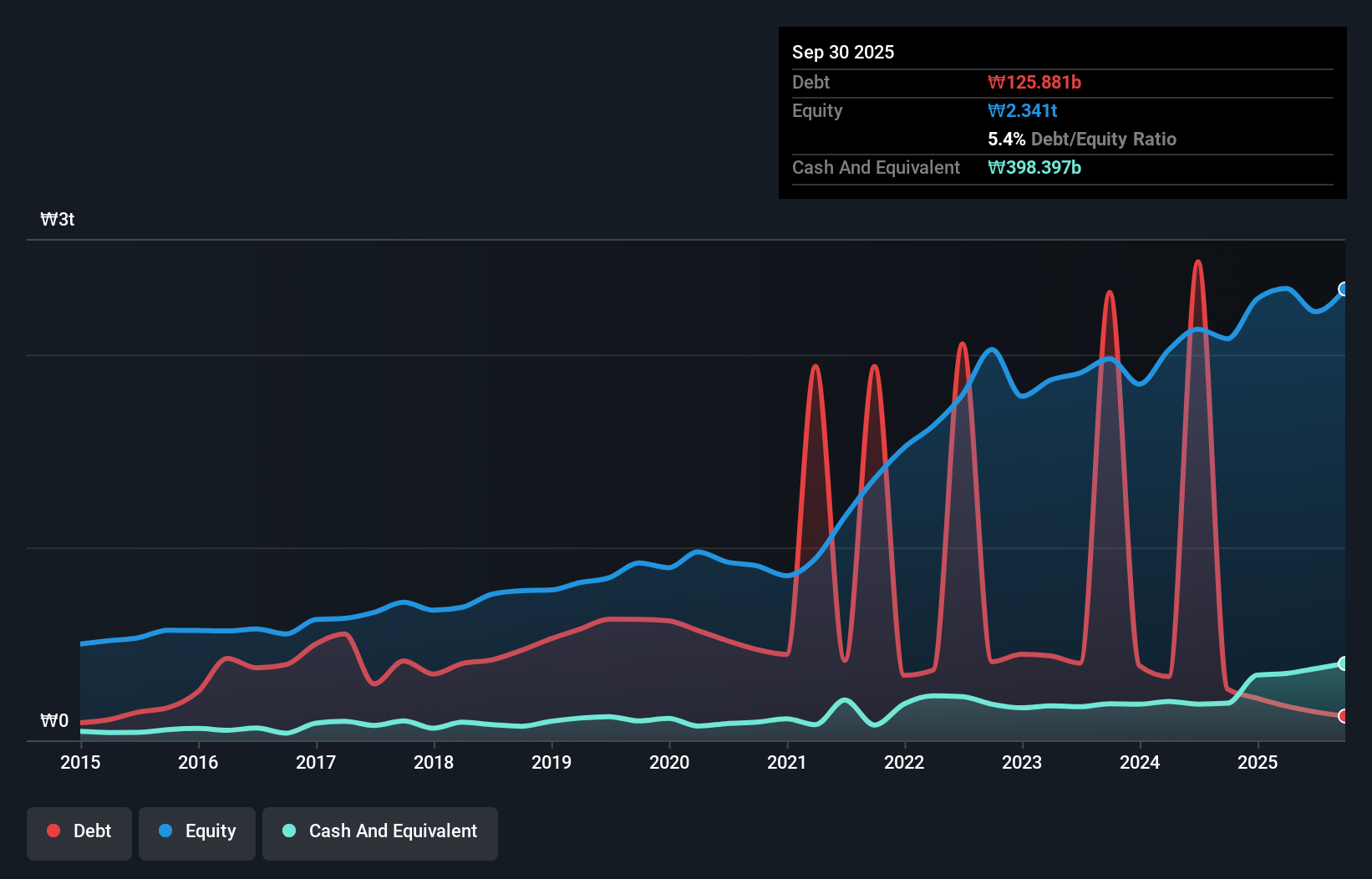Screen dimensions: 1372x879
Task: Click the red debt endpoint marker at chart edge
Action: [x=1344, y=715]
